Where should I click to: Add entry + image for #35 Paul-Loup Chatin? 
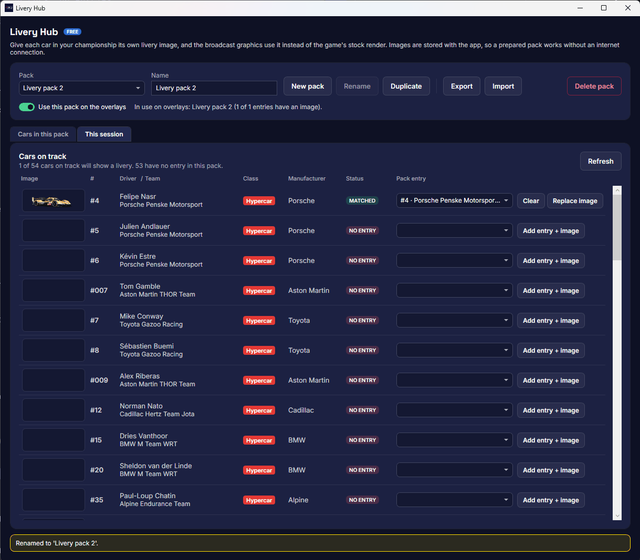551,500
